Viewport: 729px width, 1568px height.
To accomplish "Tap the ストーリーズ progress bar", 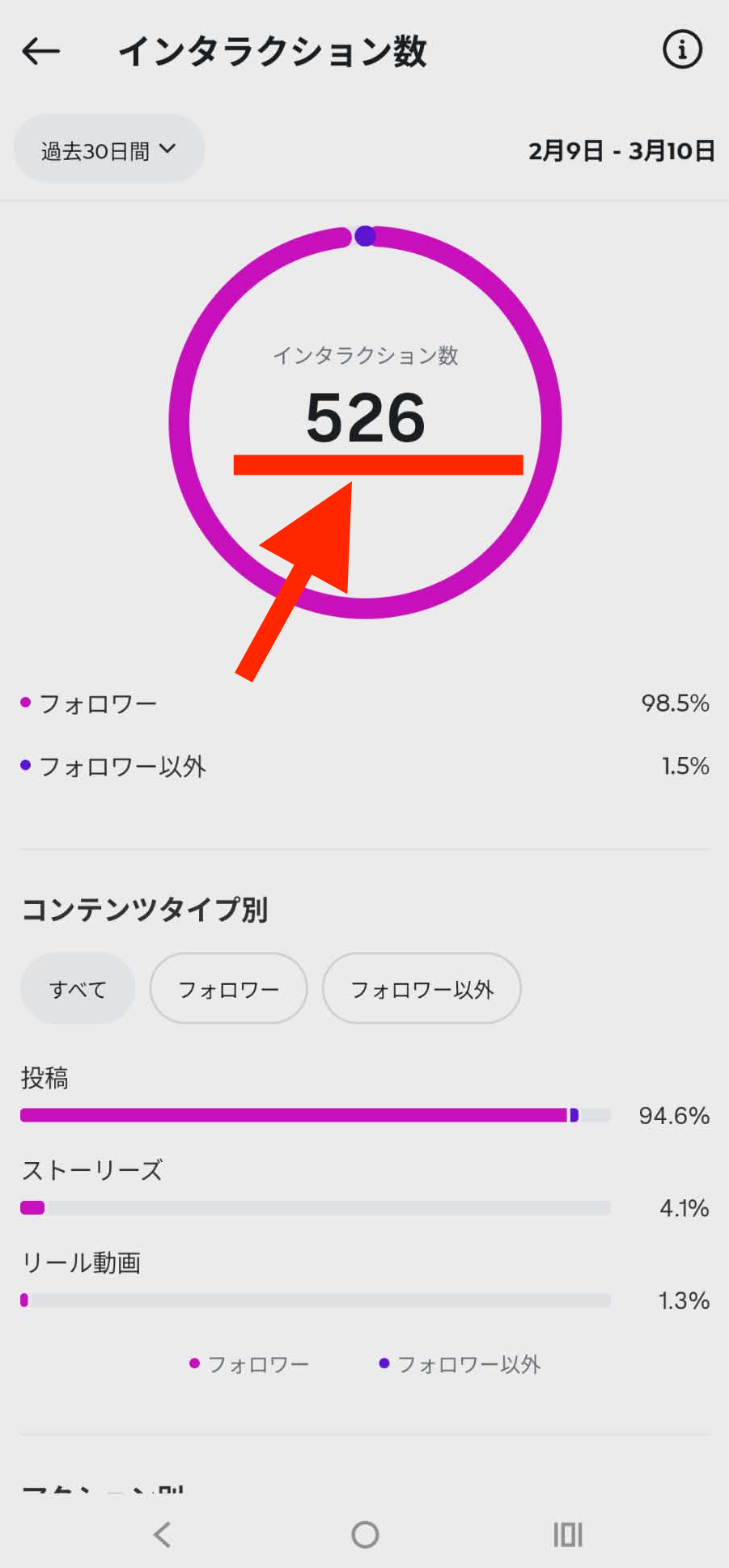I will 315,1208.
